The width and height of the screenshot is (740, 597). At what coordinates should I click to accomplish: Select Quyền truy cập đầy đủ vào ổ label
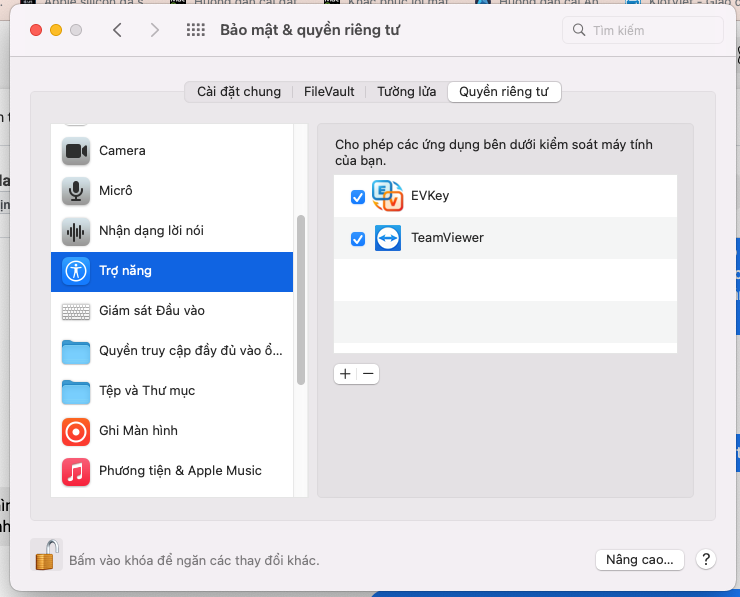191,351
